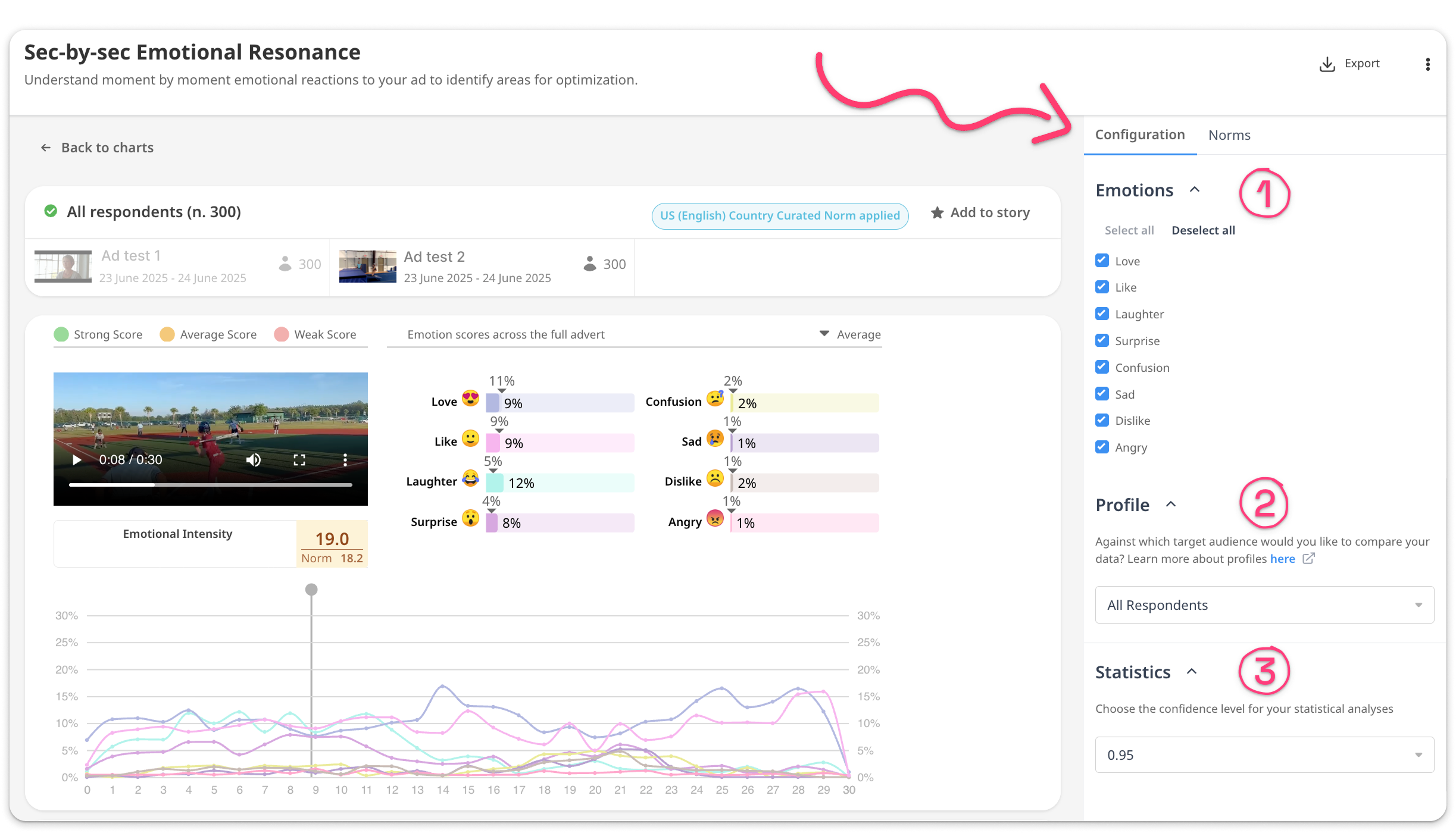Screen dimensions: 1456x833
Task: Uncheck the Love emotion checkbox
Action: 1102,261
